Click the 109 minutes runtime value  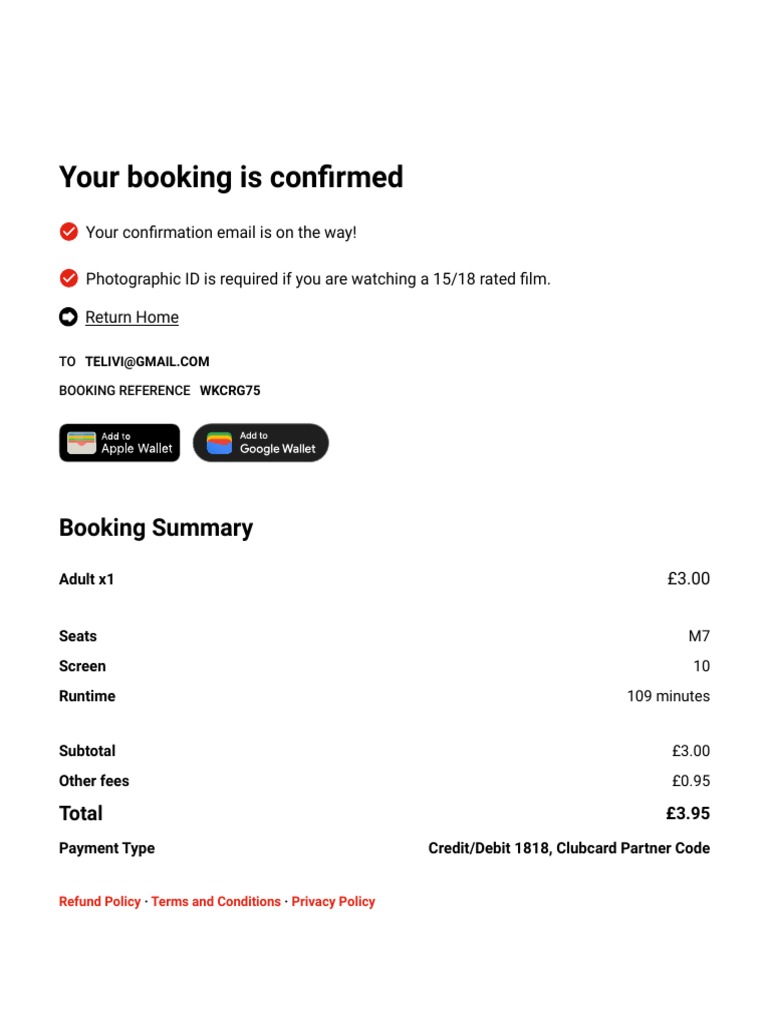[x=668, y=696]
